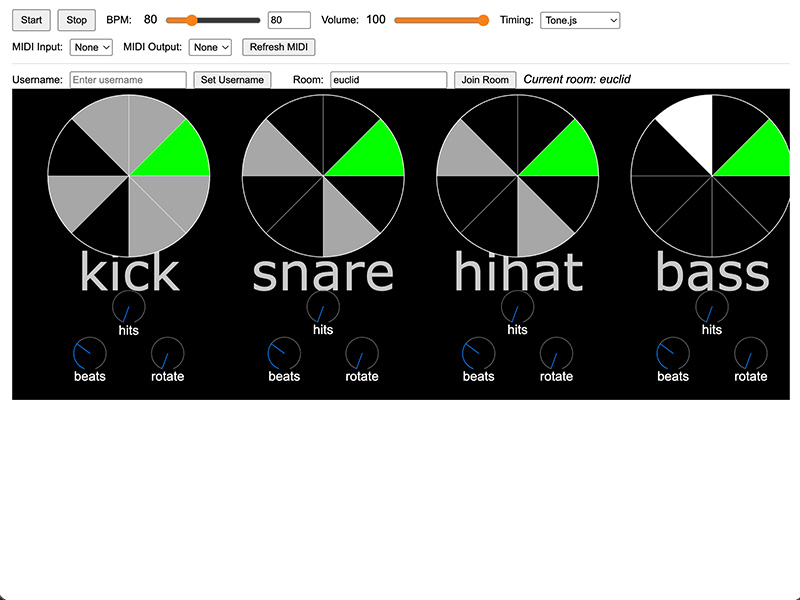Click on the BPM slider track
Viewport: 800px width, 600px height.
point(213,20)
